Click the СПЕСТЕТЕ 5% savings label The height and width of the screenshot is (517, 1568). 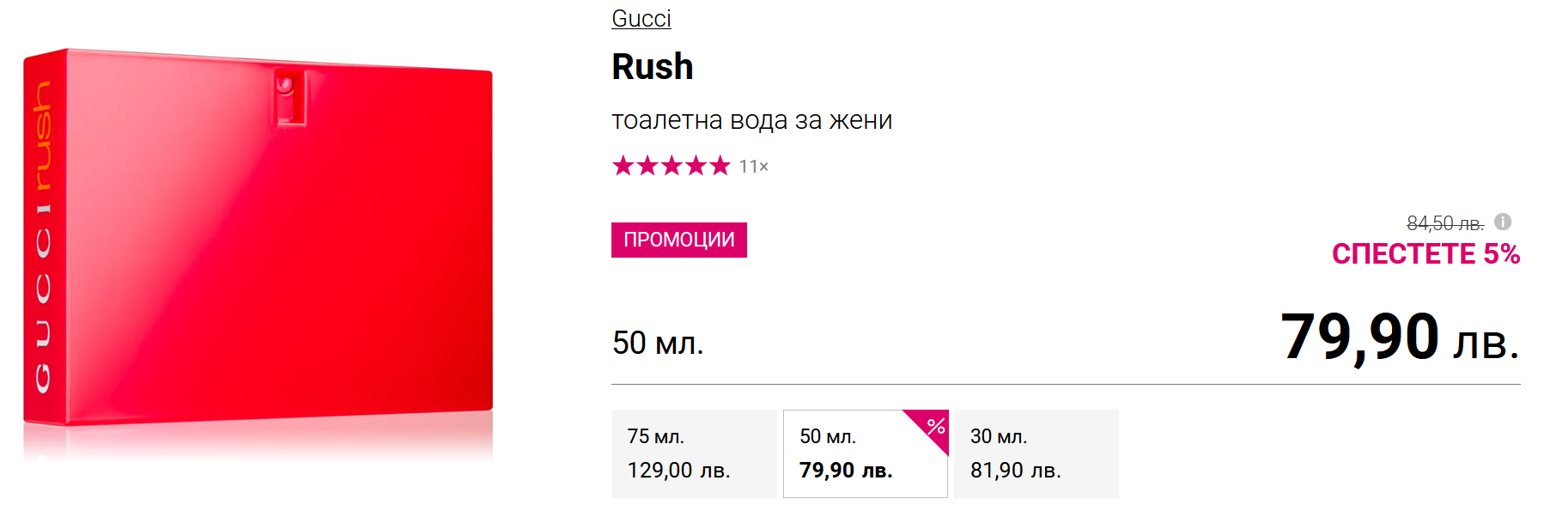(1425, 254)
